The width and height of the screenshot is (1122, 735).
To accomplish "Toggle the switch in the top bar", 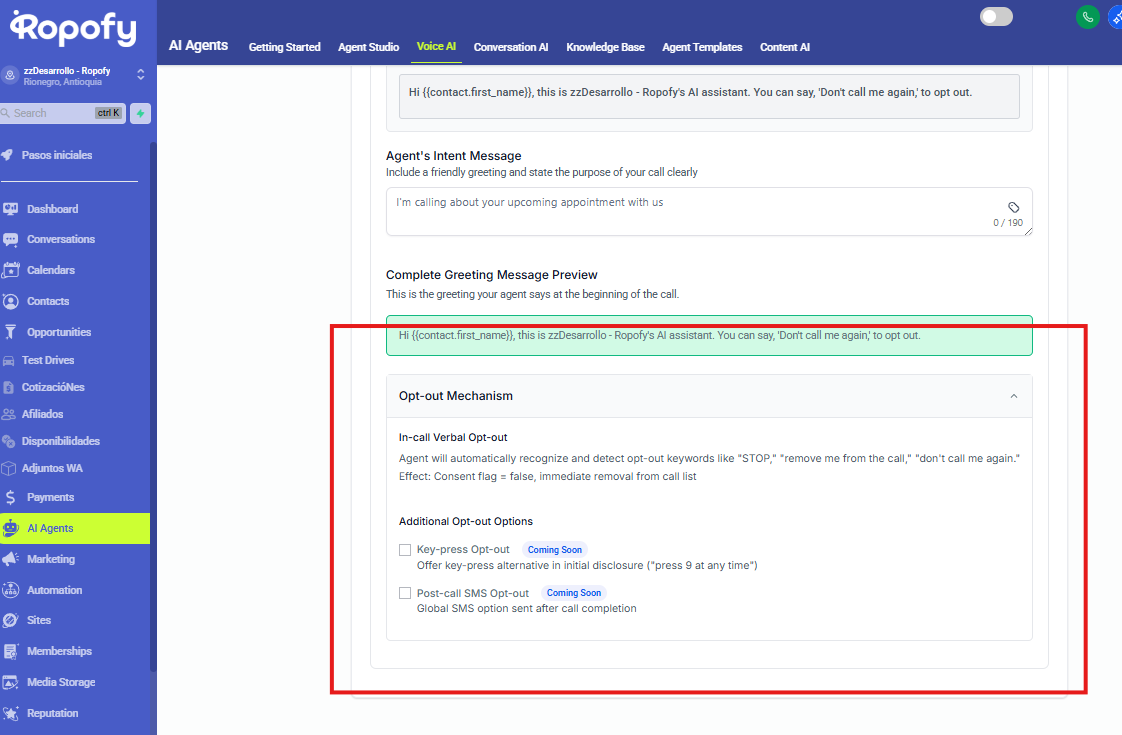I will pos(996,16).
